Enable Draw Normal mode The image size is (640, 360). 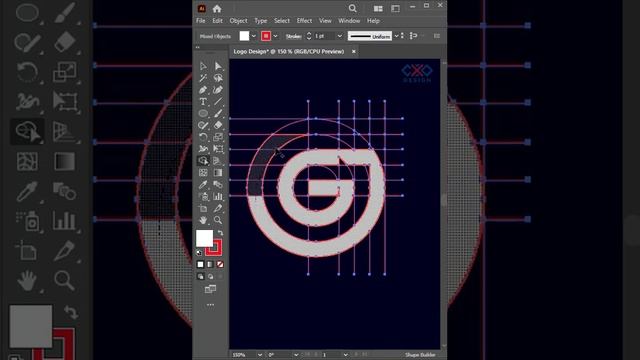click(x=200, y=277)
